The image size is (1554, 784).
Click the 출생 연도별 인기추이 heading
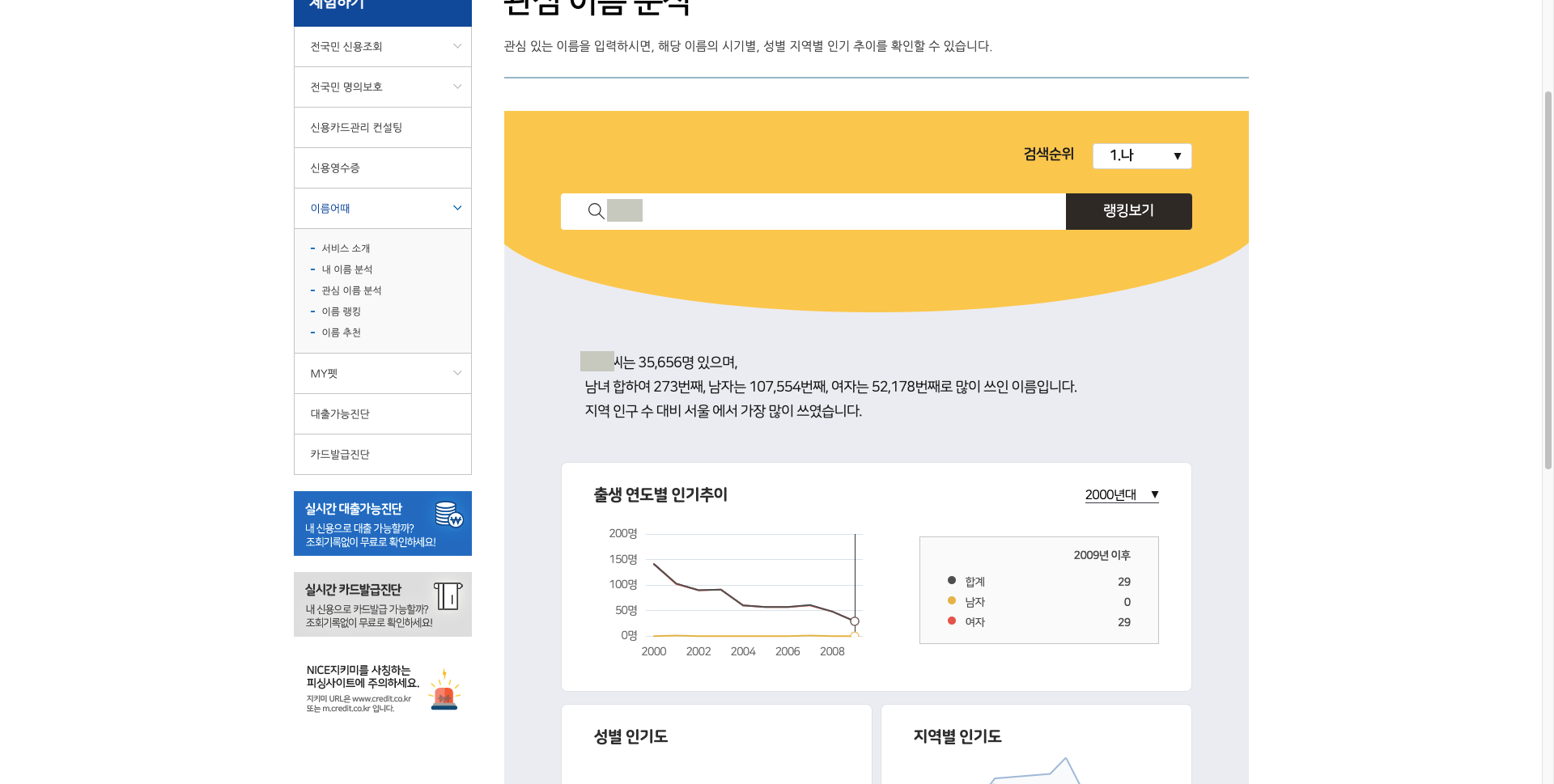click(660, 494)
